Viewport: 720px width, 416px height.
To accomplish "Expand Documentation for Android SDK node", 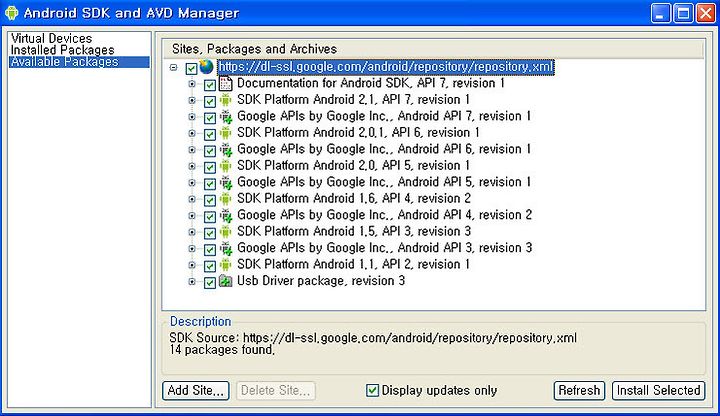I will tap(192, 84).
